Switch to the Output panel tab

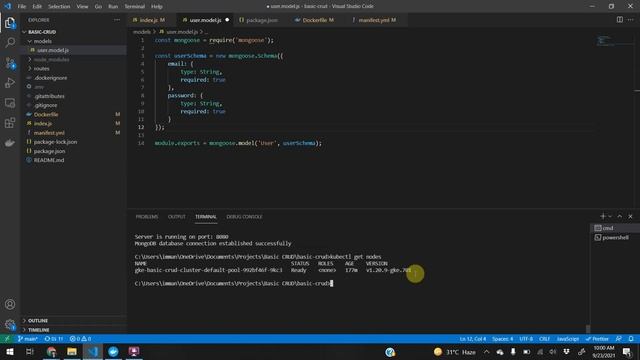point(177,217)
